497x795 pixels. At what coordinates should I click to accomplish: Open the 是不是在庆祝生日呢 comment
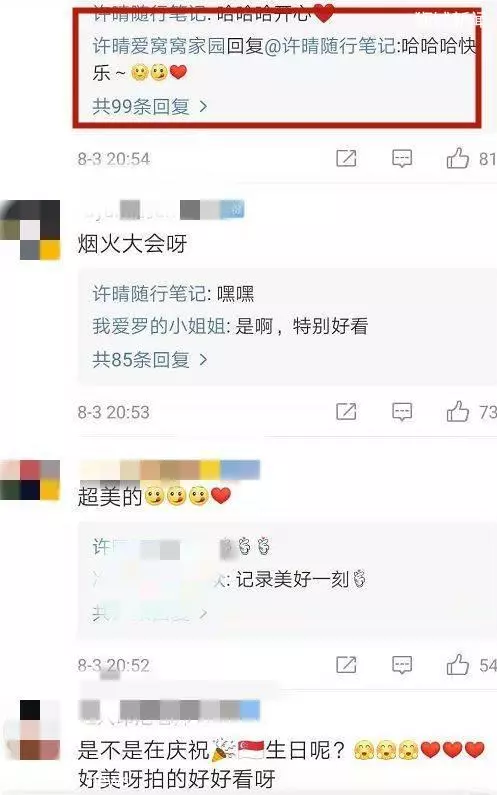click(281, 764)
